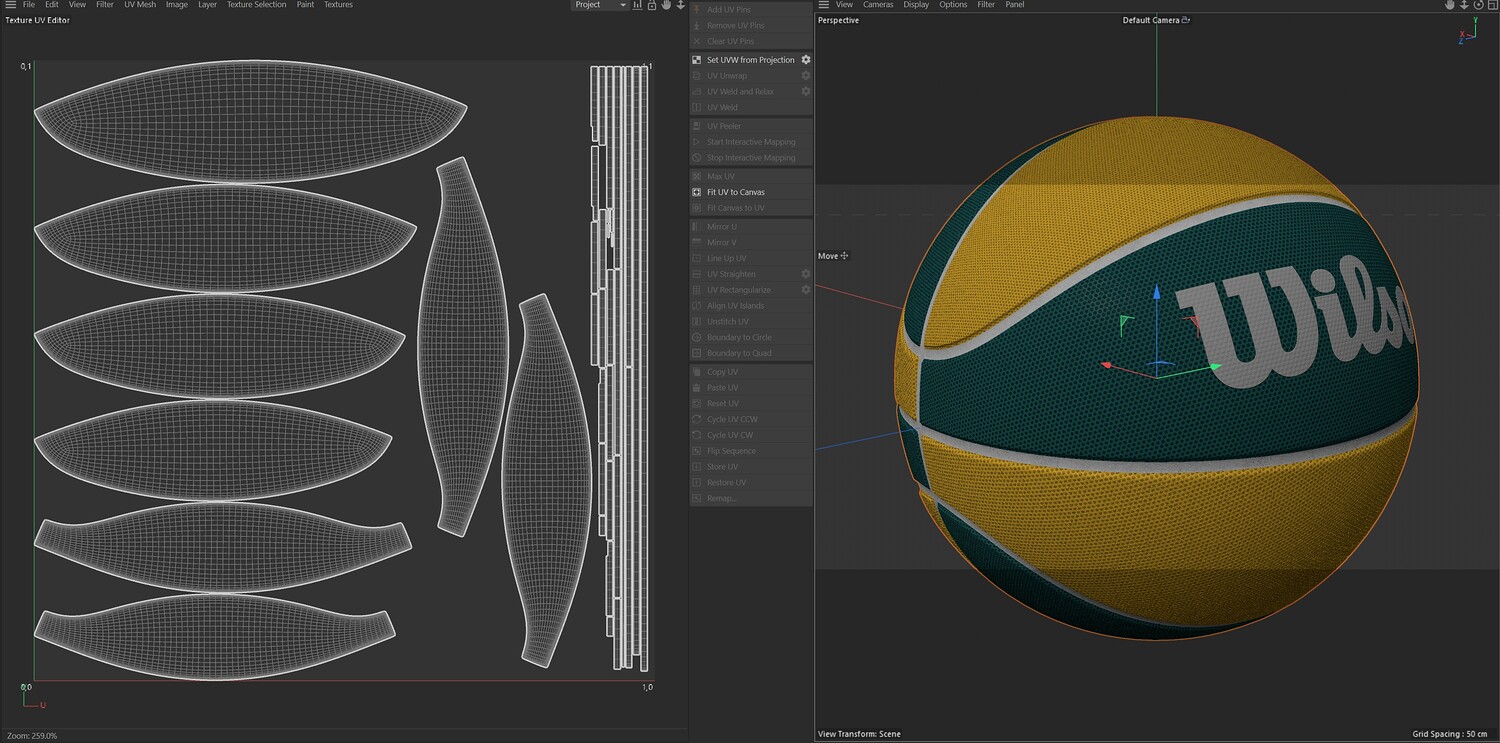Click the pan hand icon in the Perspective viewport
This screenshot has height=743, width=1500.
pos(1449,5)
